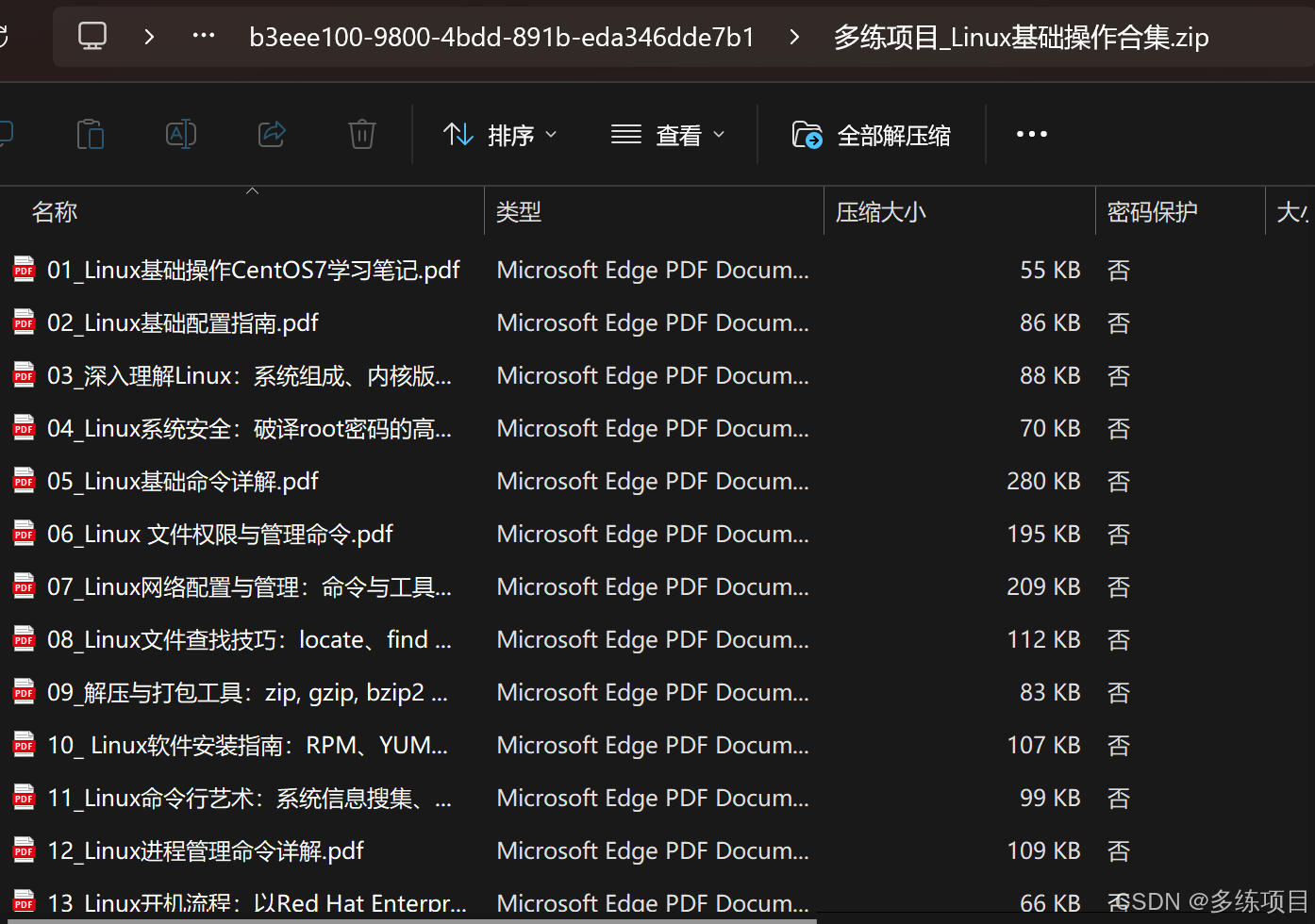Select file name 05_Linux基础命令详解.pdf

coord(183,482)
